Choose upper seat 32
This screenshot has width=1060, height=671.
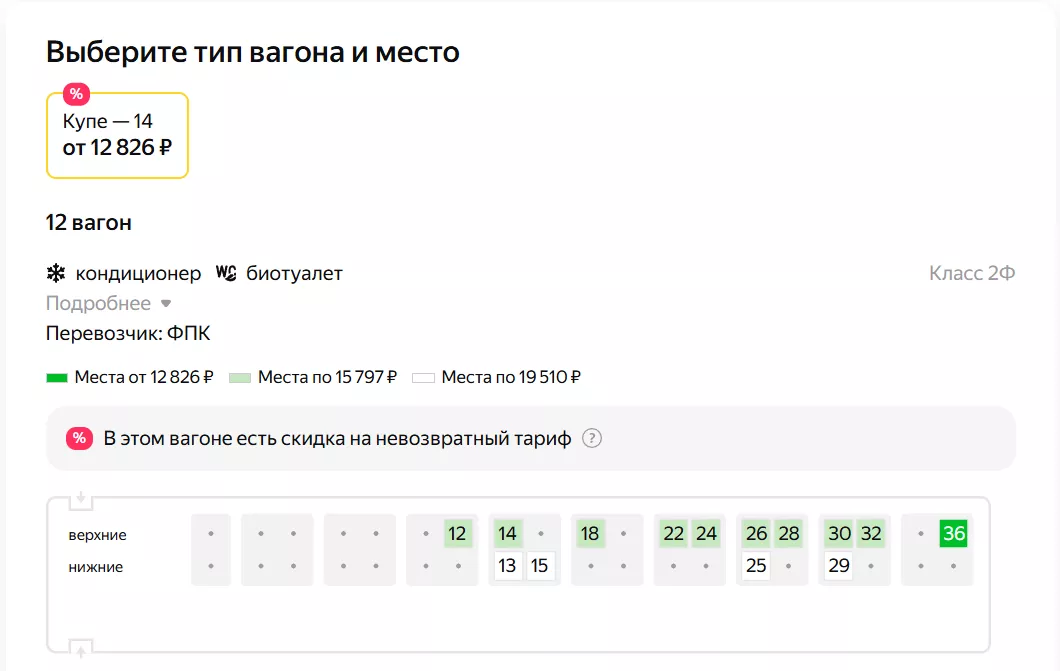[871, 534]
